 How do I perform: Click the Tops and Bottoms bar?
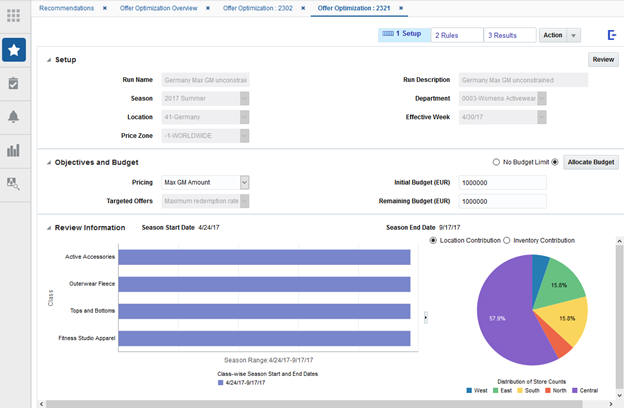(x=264, y=311)
